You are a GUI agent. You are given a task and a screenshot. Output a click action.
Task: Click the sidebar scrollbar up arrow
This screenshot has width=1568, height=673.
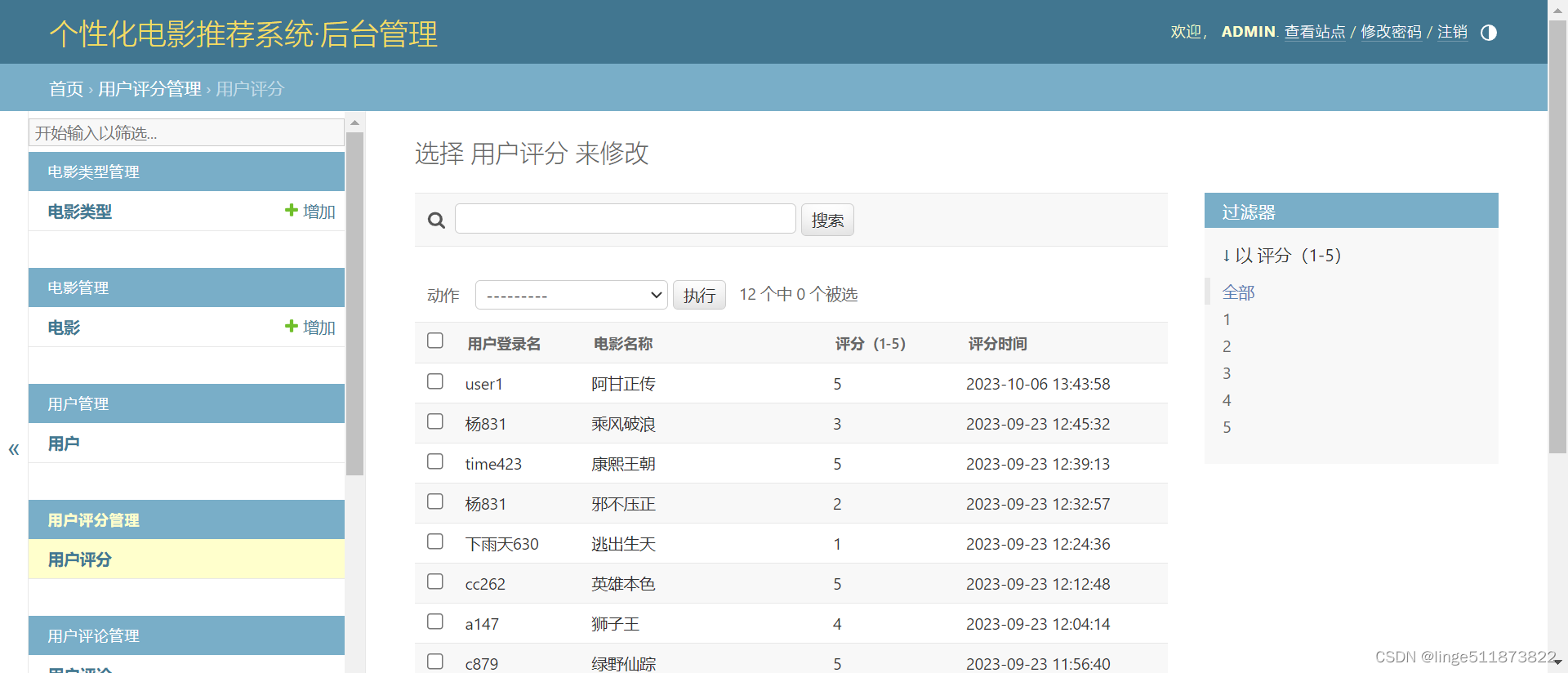(x=354, y=123)
